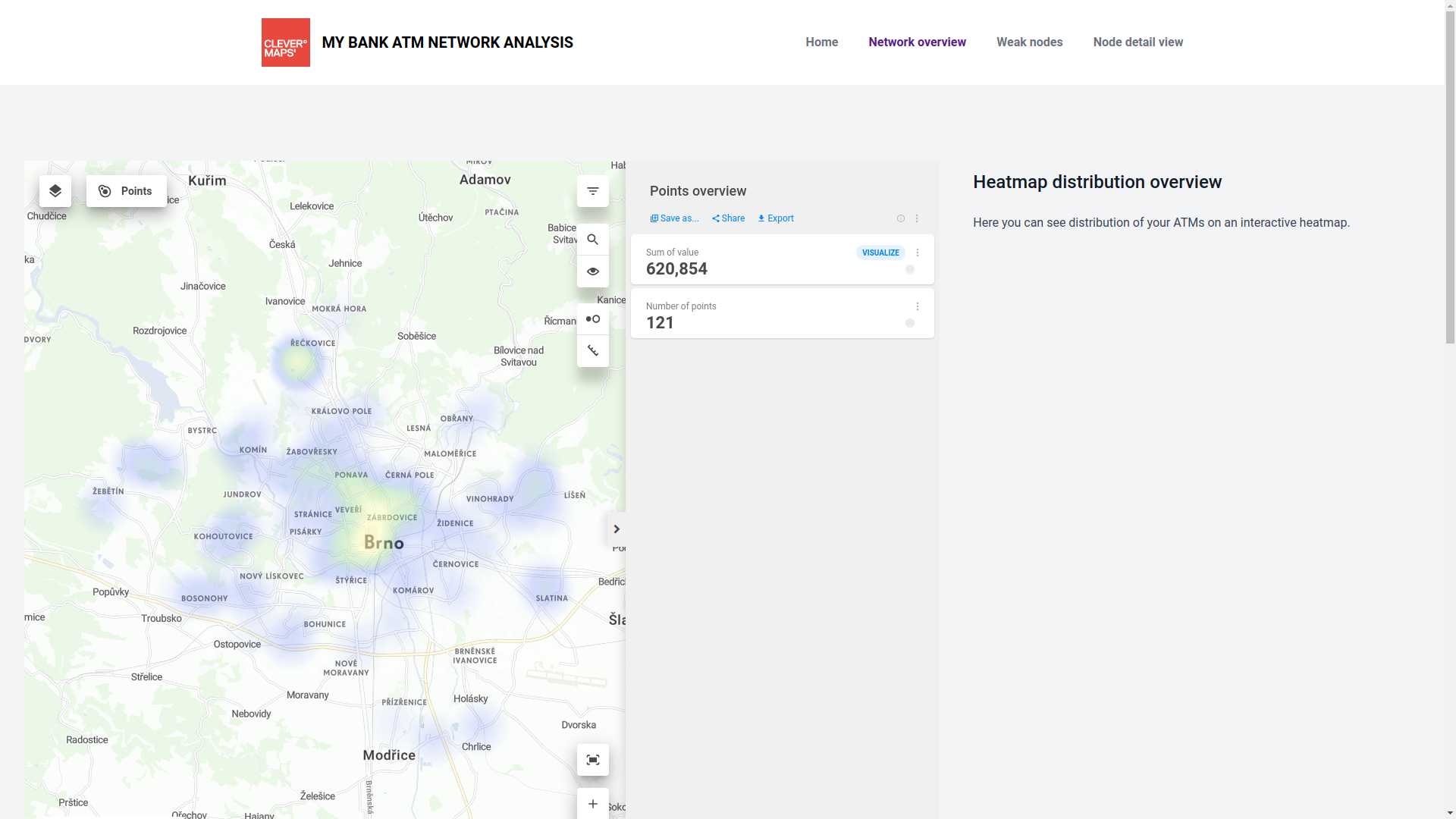Viewport: 1456px width, 819px height.
Task: Open the map layers icon
Action: [55, 191]
